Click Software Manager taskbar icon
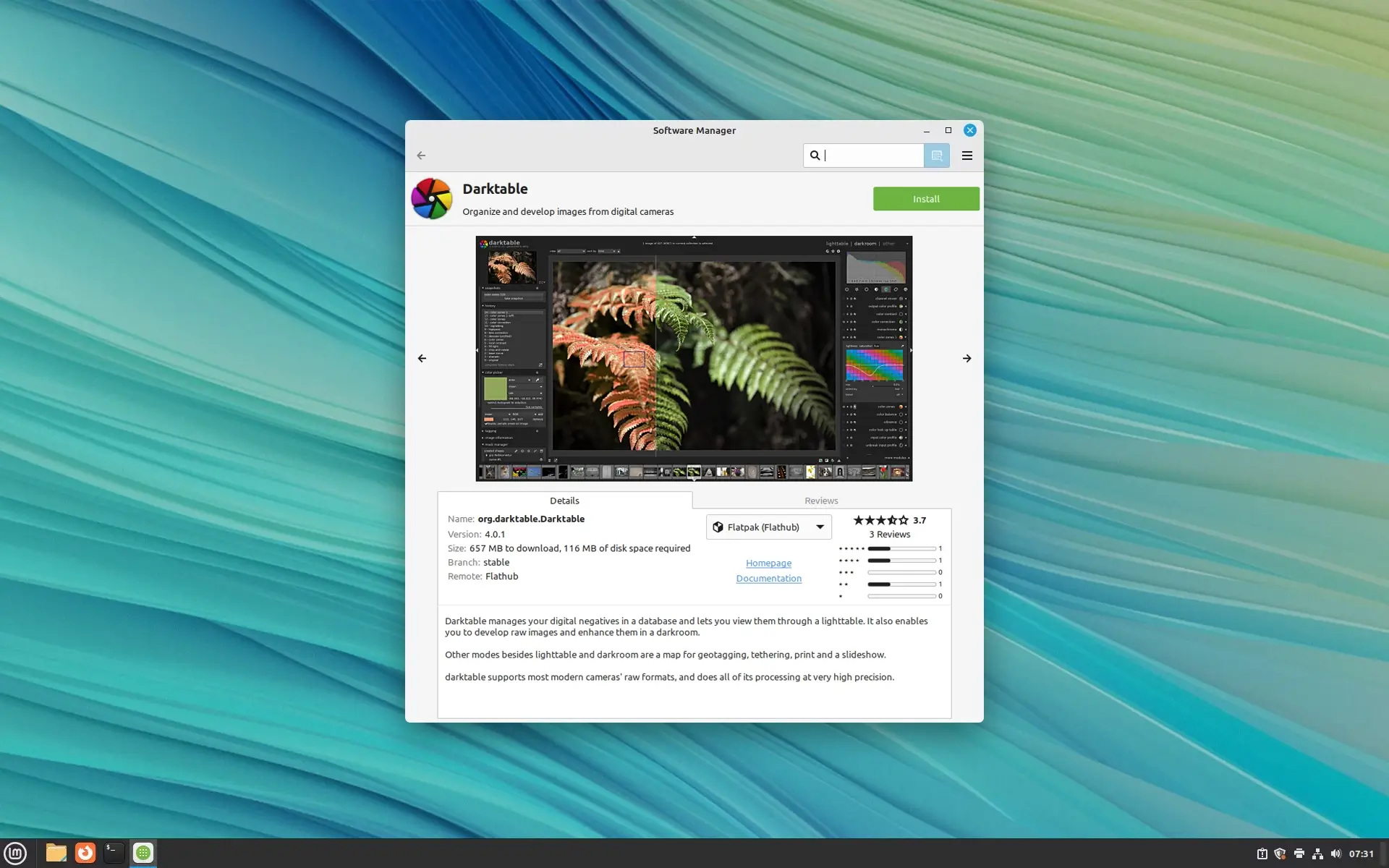This screenshot has width=1389, height=868. pyautogui.click(x=143, y=854)
